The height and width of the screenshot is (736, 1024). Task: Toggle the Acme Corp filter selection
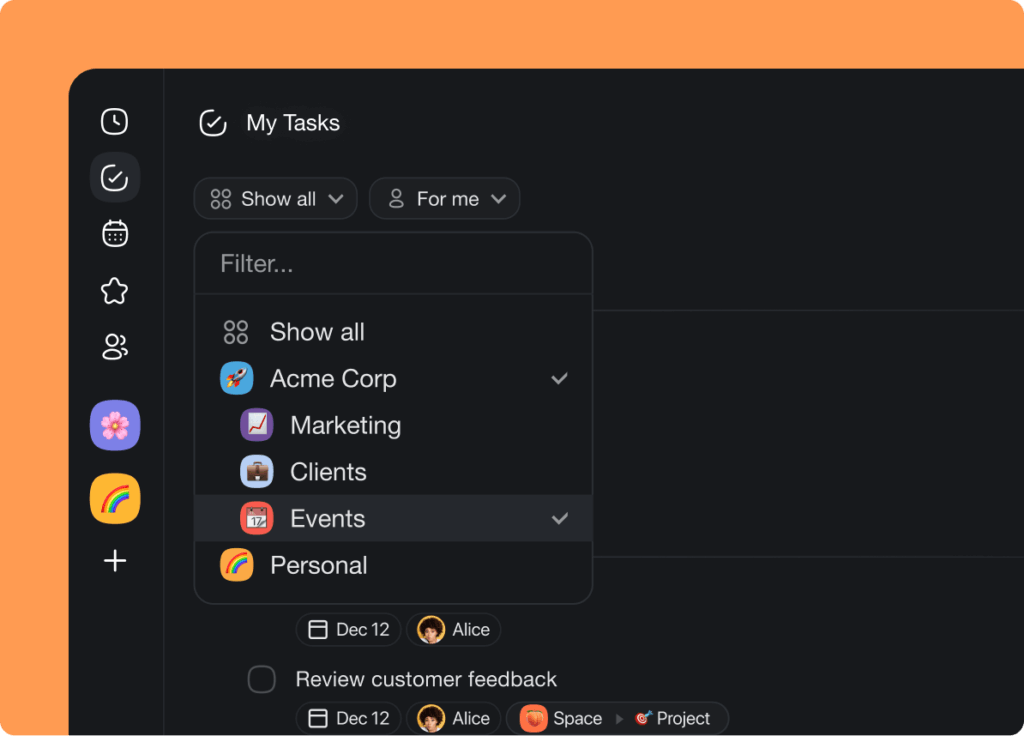(333, 378)
